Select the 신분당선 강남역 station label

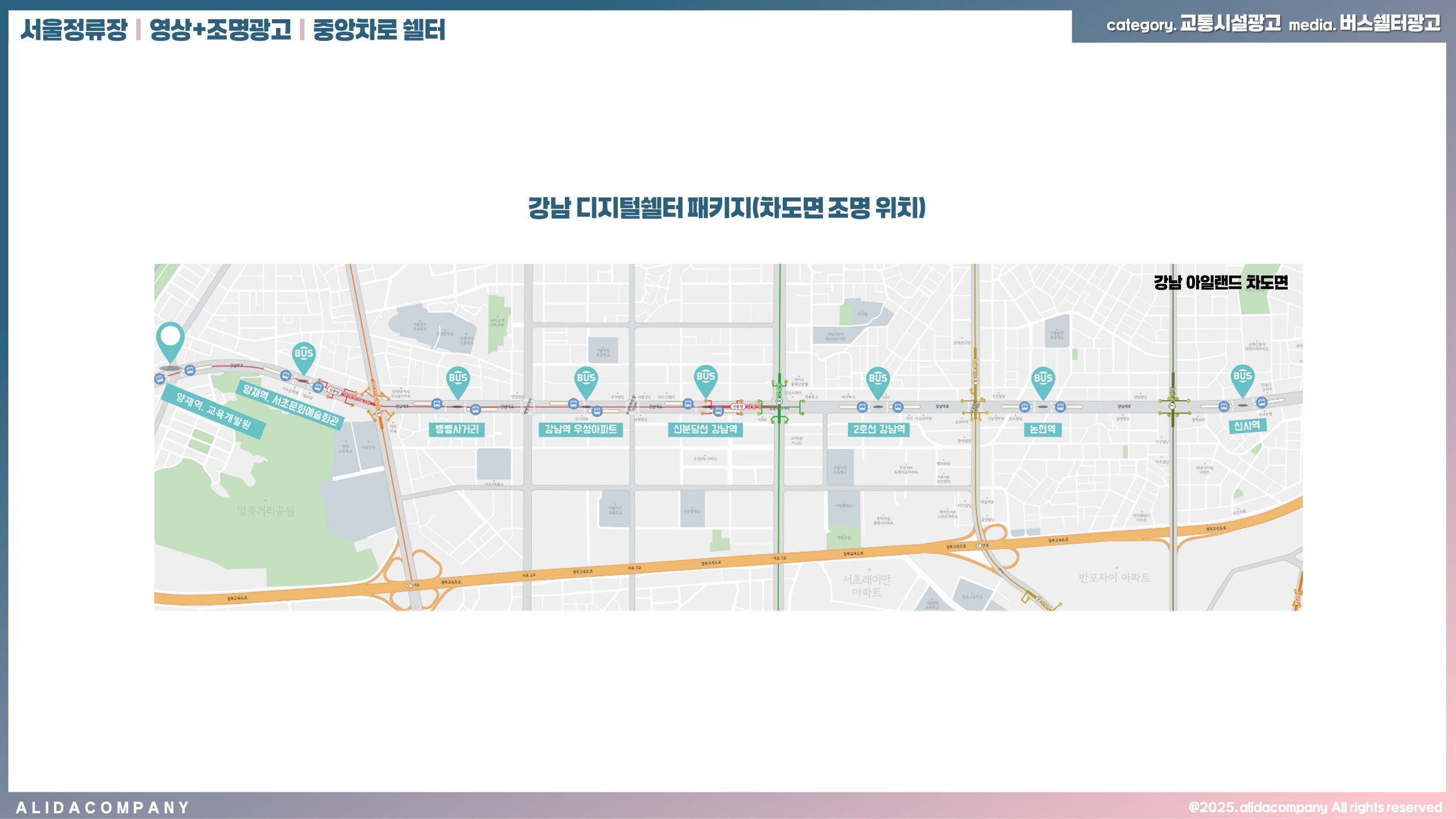pos(705,429)
